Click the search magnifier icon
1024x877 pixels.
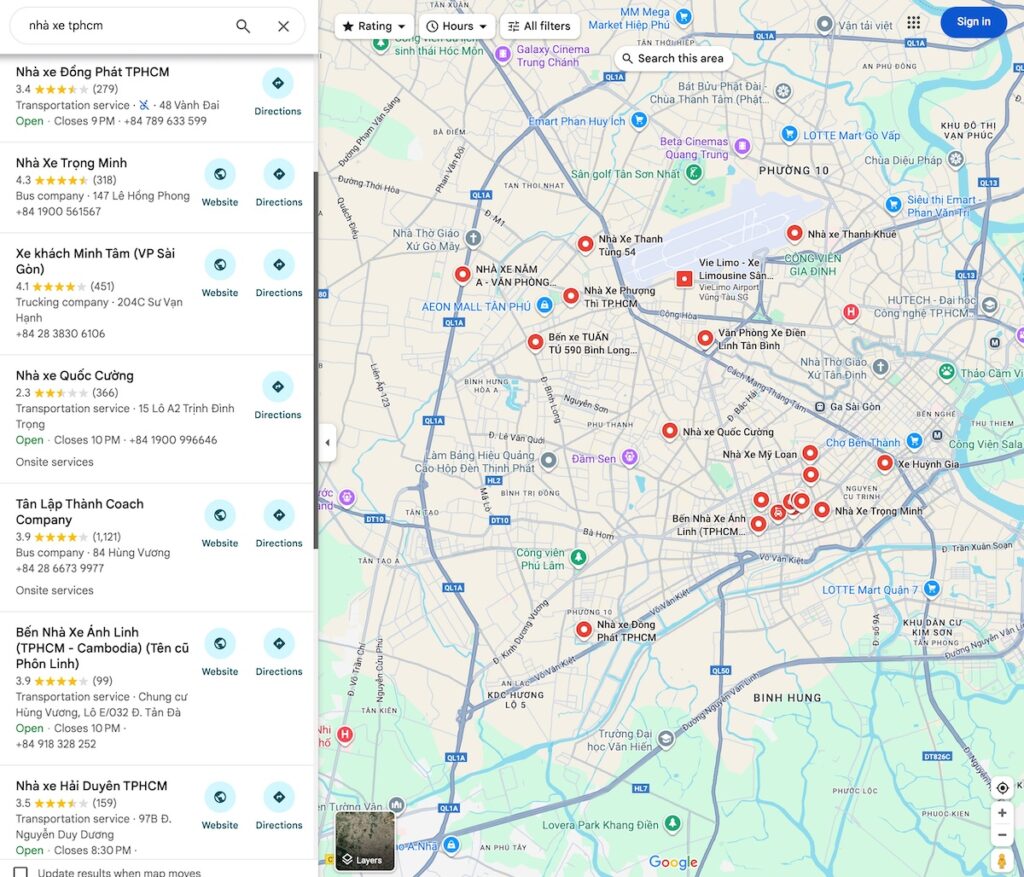pos(243,26)
